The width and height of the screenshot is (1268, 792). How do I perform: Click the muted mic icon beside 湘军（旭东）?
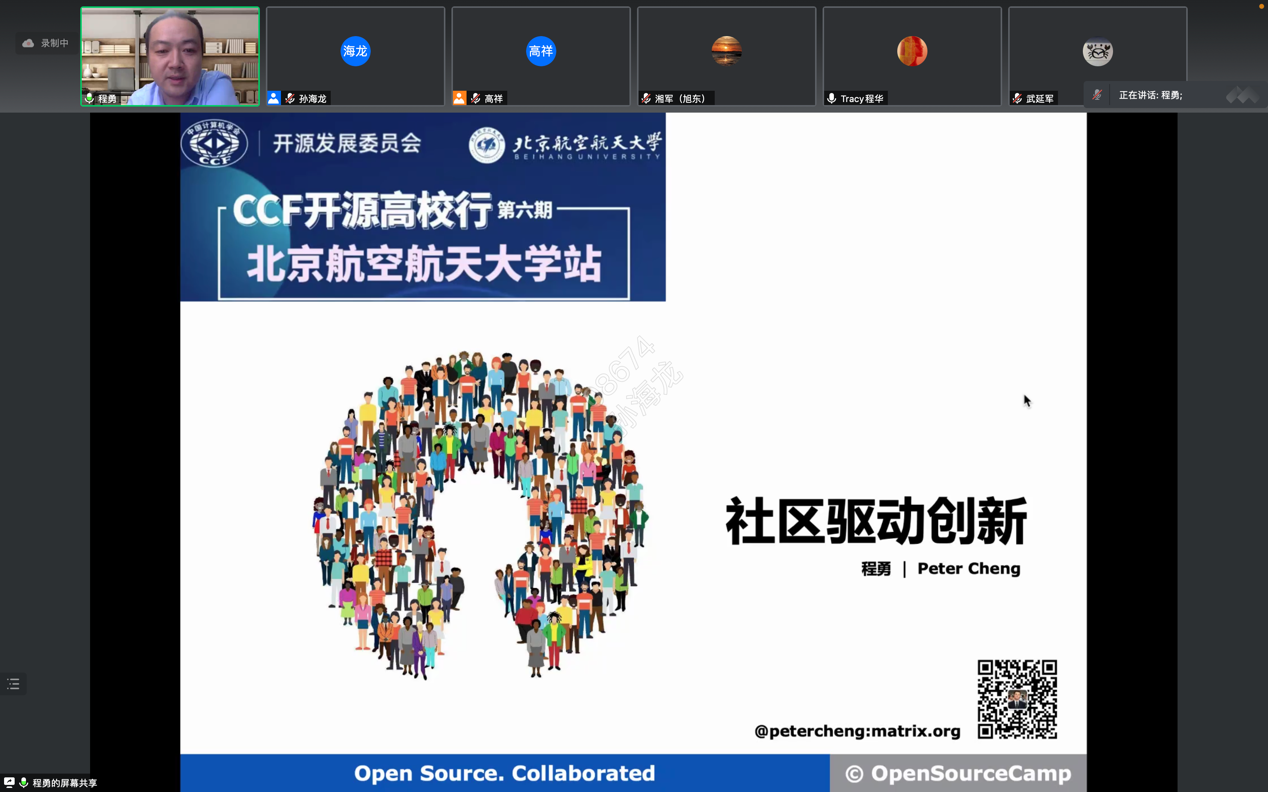[x=646, y=99]
